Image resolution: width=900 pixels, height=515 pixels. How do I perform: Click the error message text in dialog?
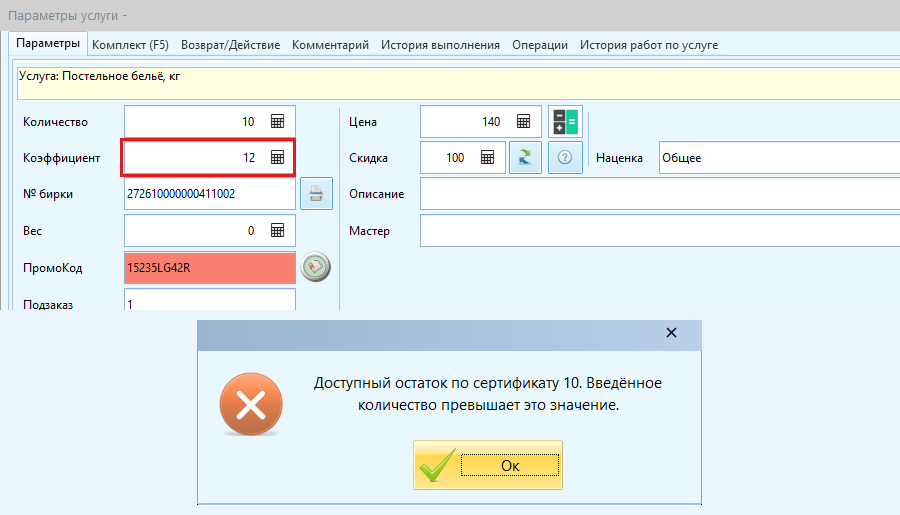coord(488,394)
